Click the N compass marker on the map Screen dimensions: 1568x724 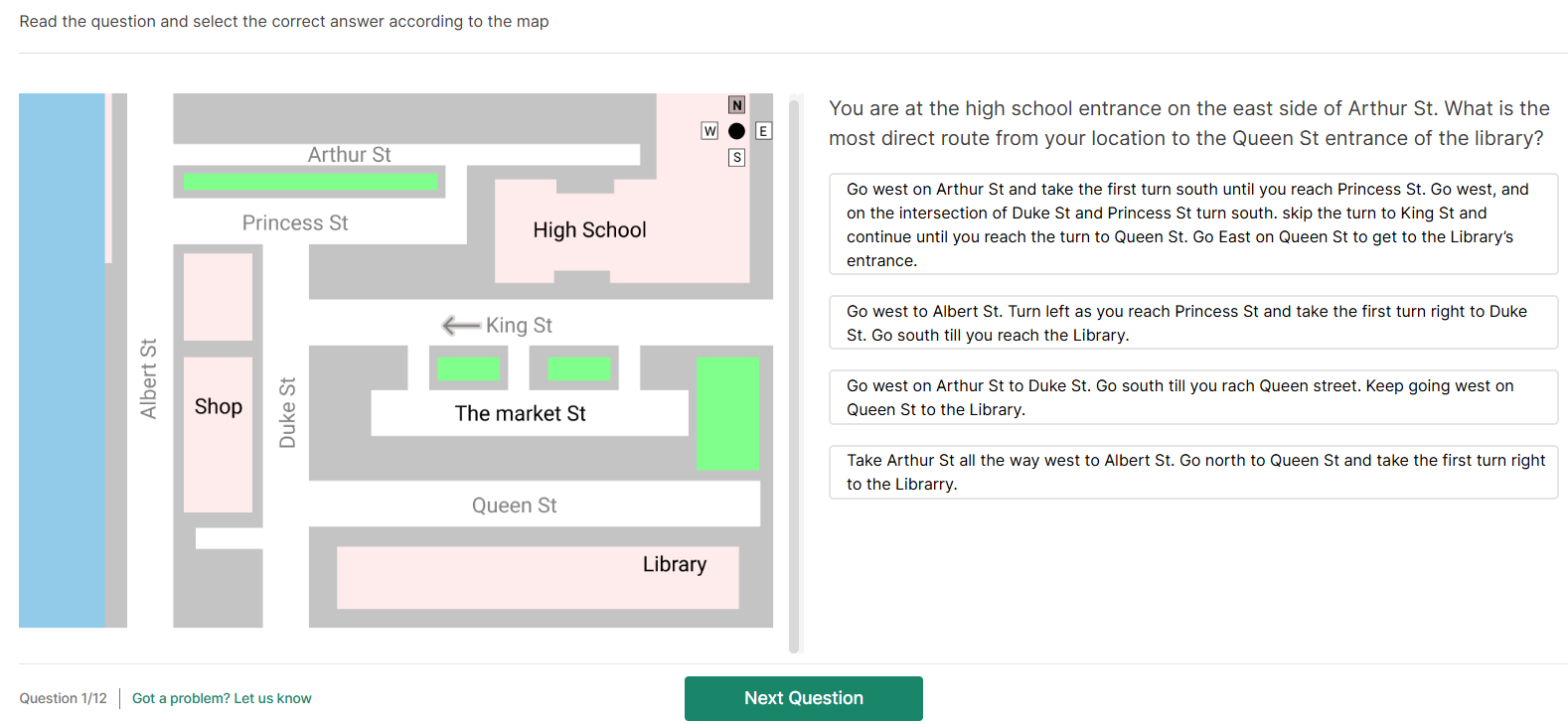pyautogui.click(x=736, y=105)
